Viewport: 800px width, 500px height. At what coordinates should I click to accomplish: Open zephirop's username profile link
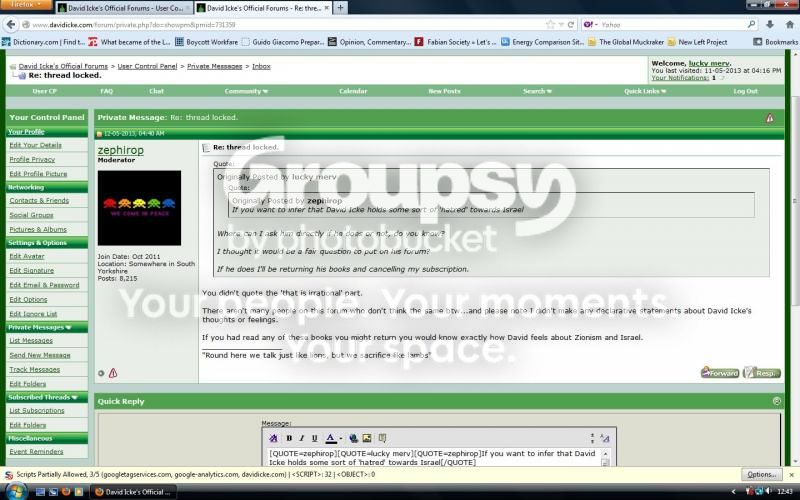(120, 150)
